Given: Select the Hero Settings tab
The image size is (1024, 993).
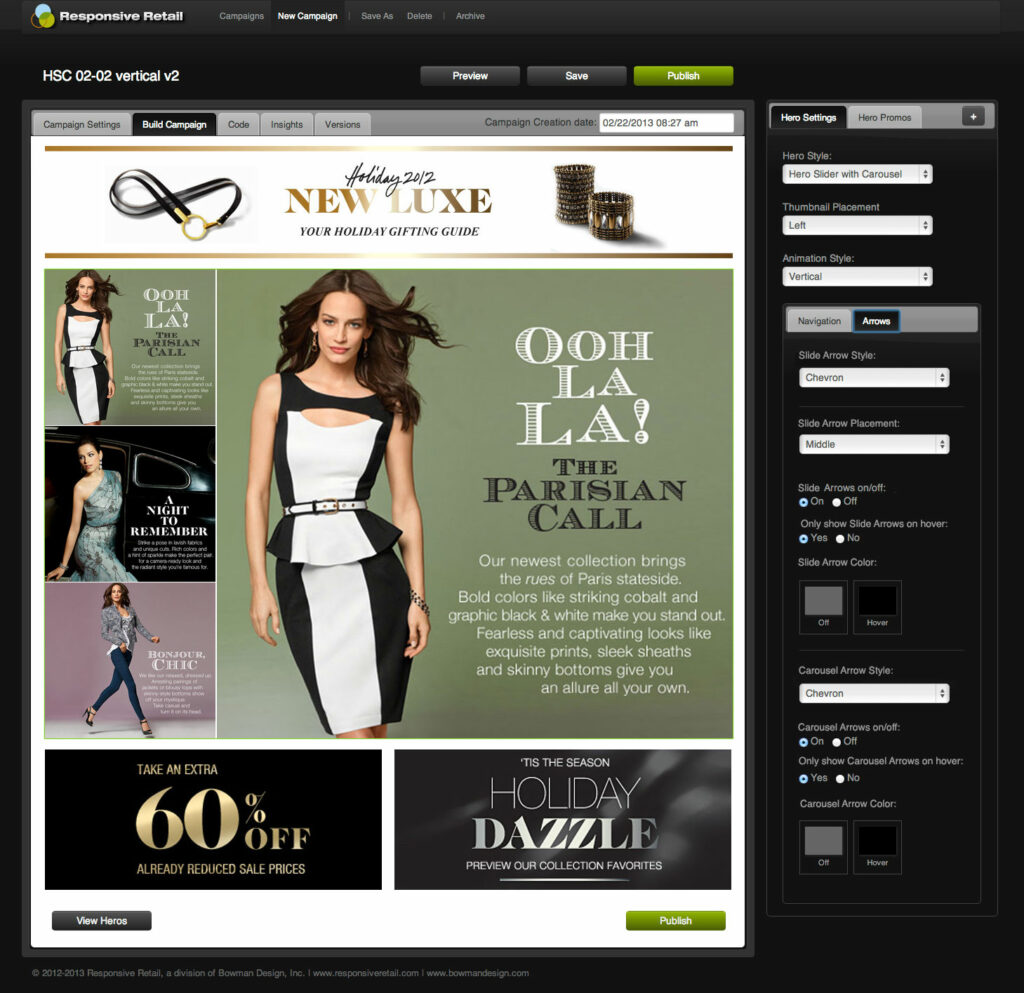Looking at the screenshot, I should (x=808, y=118).
